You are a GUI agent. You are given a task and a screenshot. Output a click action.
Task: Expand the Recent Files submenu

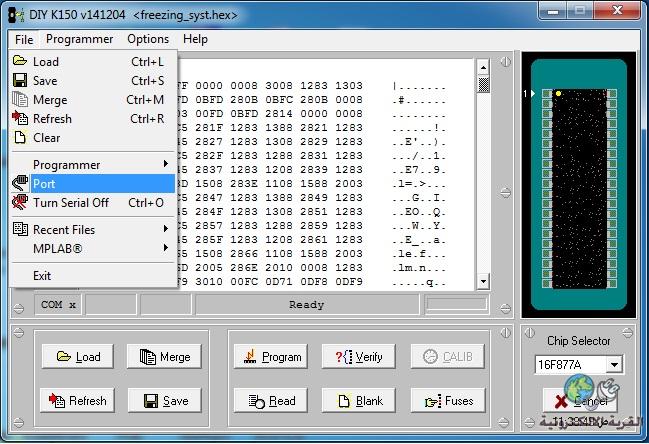point(94,230)
